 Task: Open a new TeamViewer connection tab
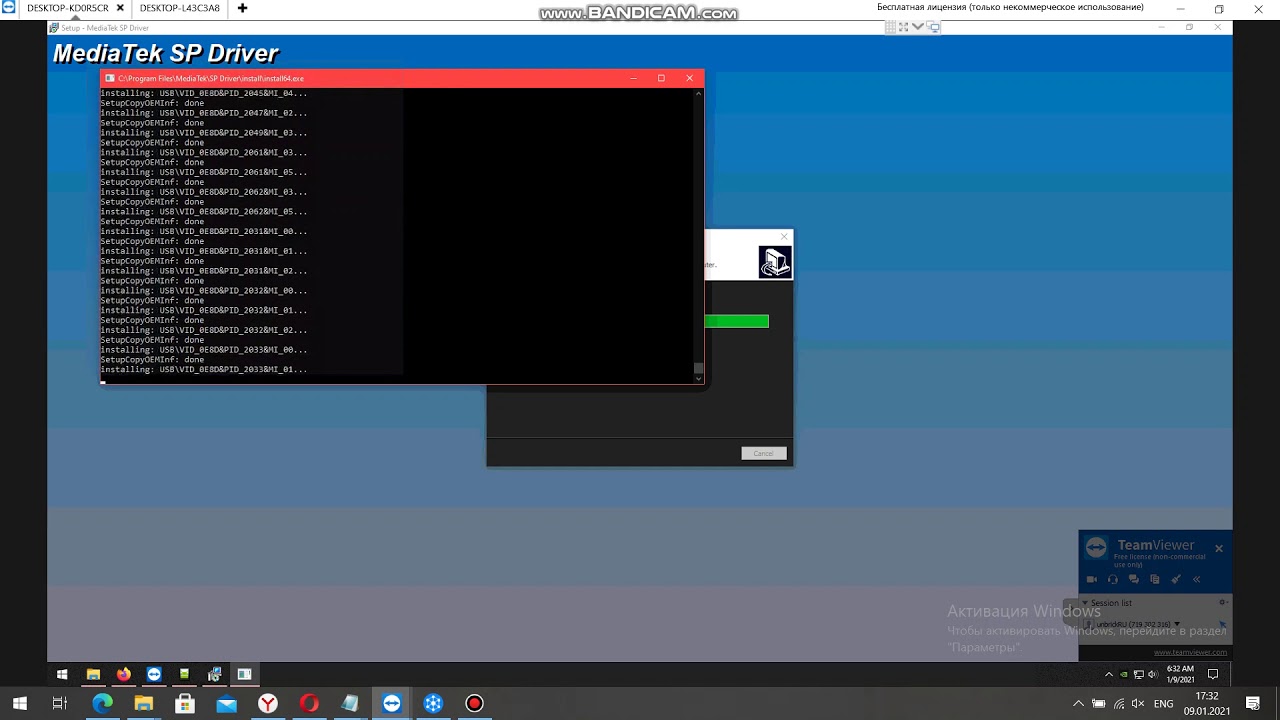pos(242,8)
